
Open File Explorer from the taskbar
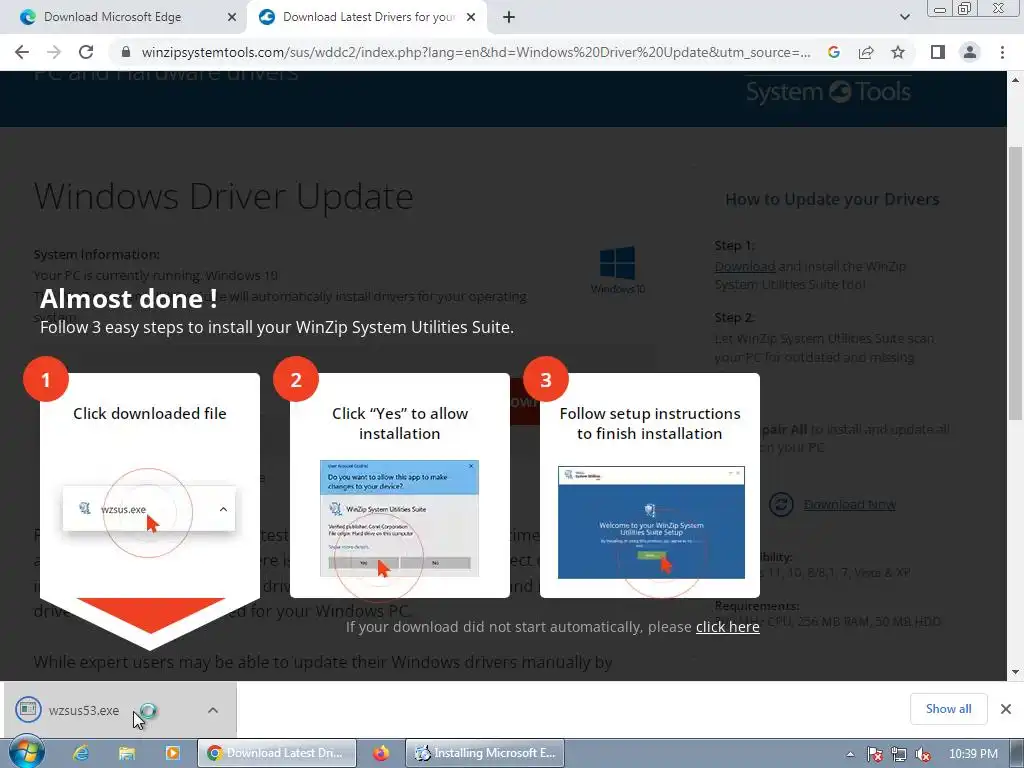click(127, 753)
